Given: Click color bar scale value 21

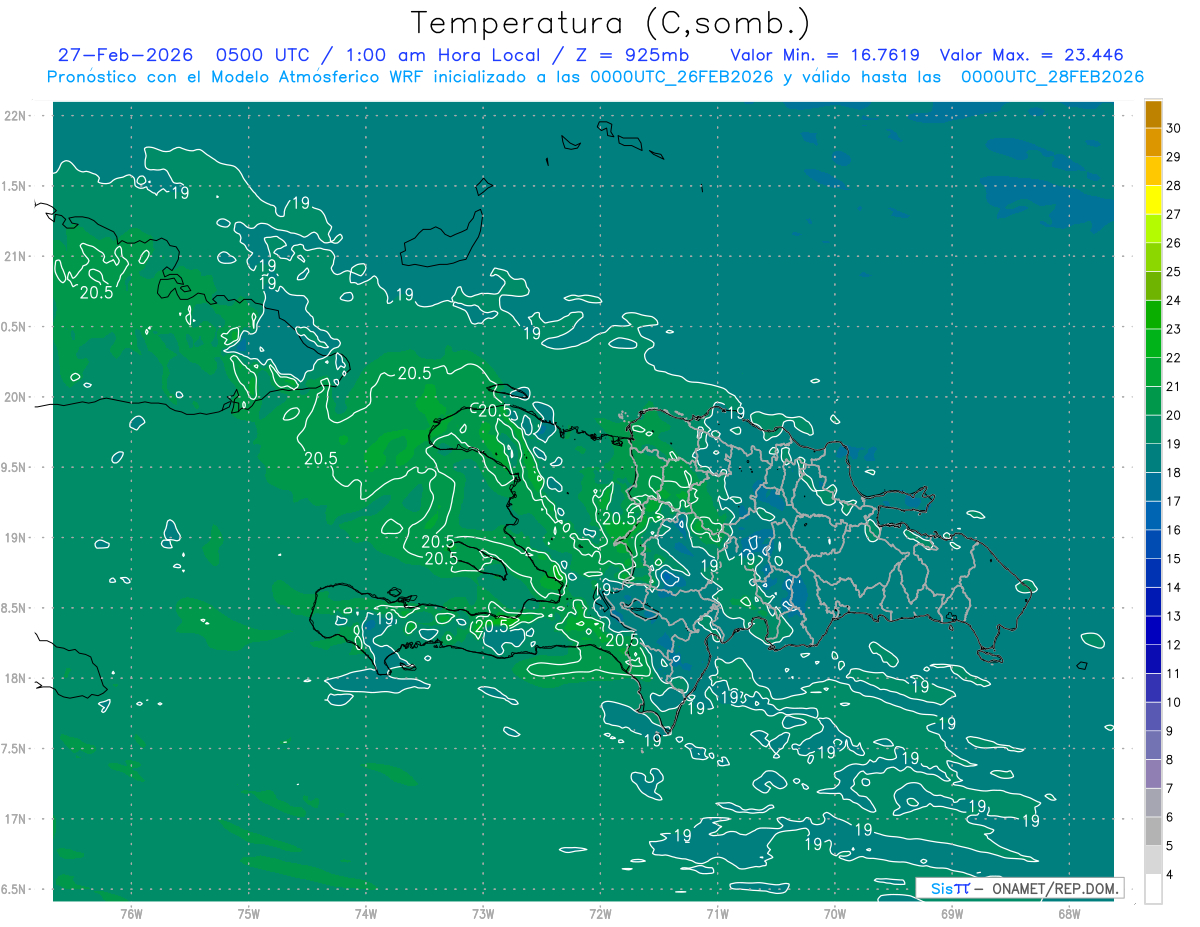Looking at the screenshot, I should pos(1174,386).
